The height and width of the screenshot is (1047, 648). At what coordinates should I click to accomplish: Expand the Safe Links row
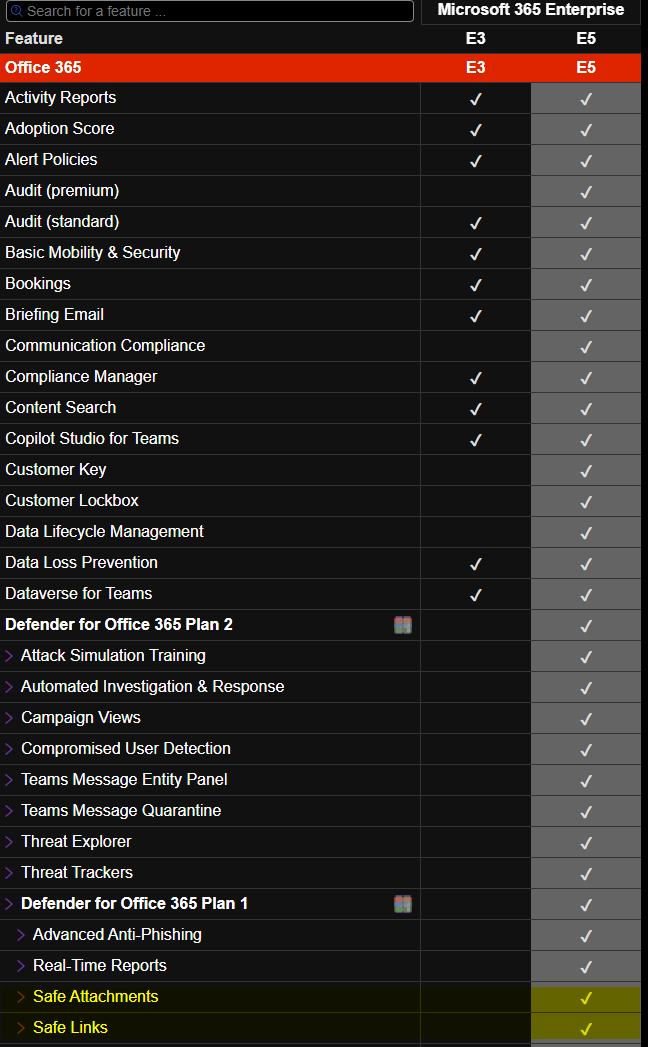click(x=21, y=1028)
